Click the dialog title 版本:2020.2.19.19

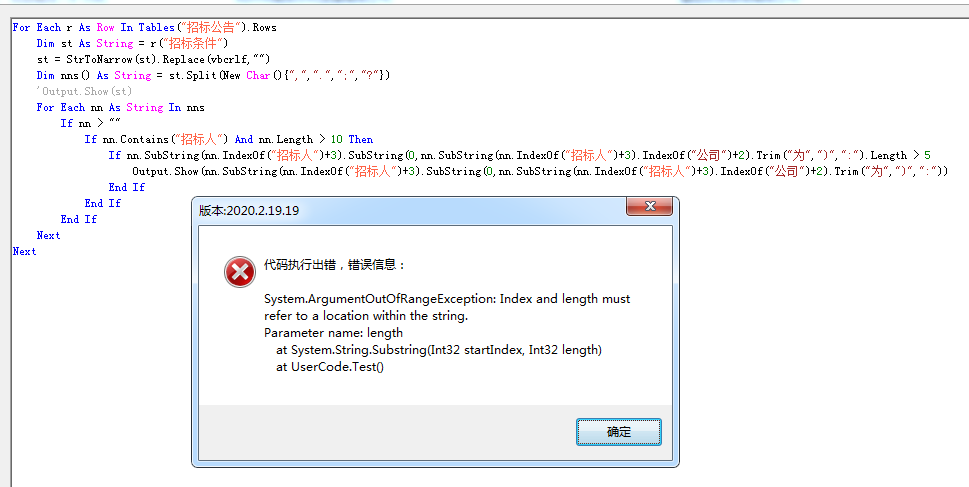point(249,211)
